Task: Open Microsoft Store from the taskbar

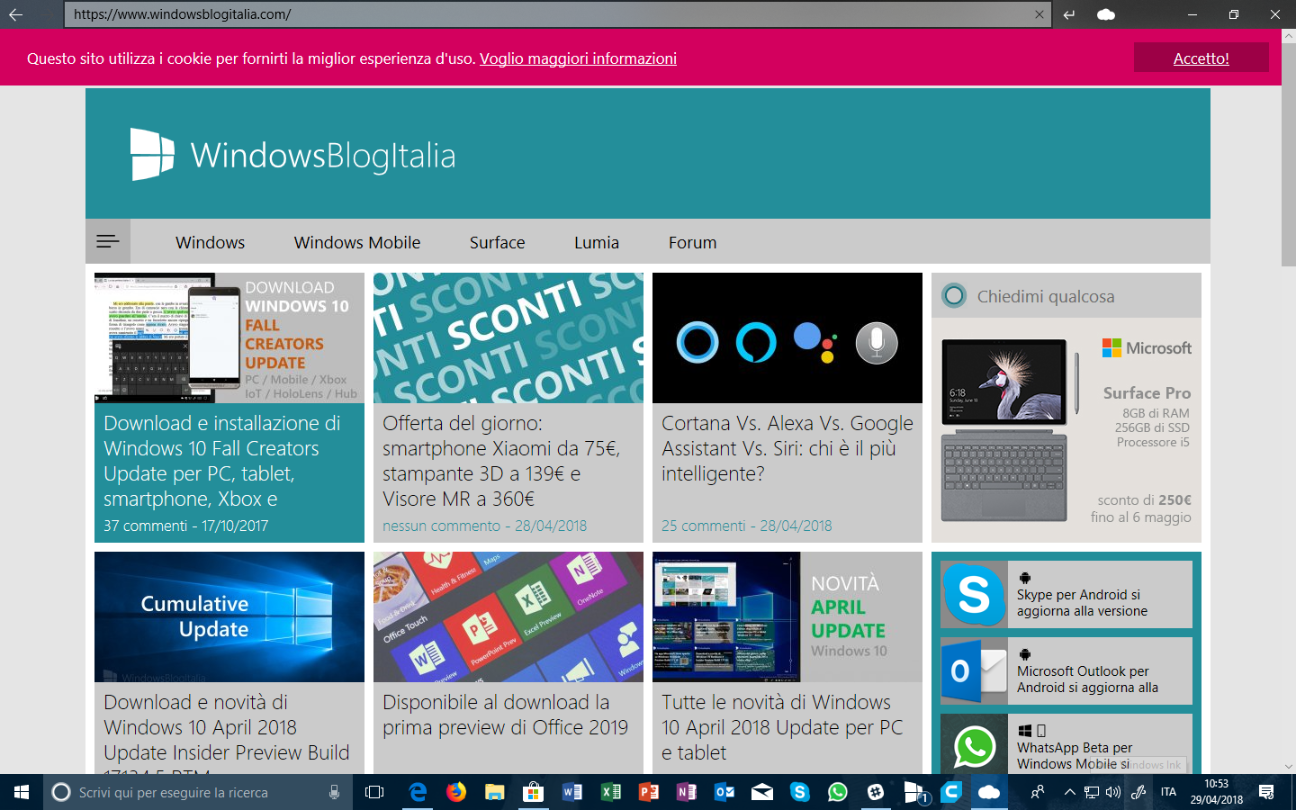Action: [x=533, y=792]
